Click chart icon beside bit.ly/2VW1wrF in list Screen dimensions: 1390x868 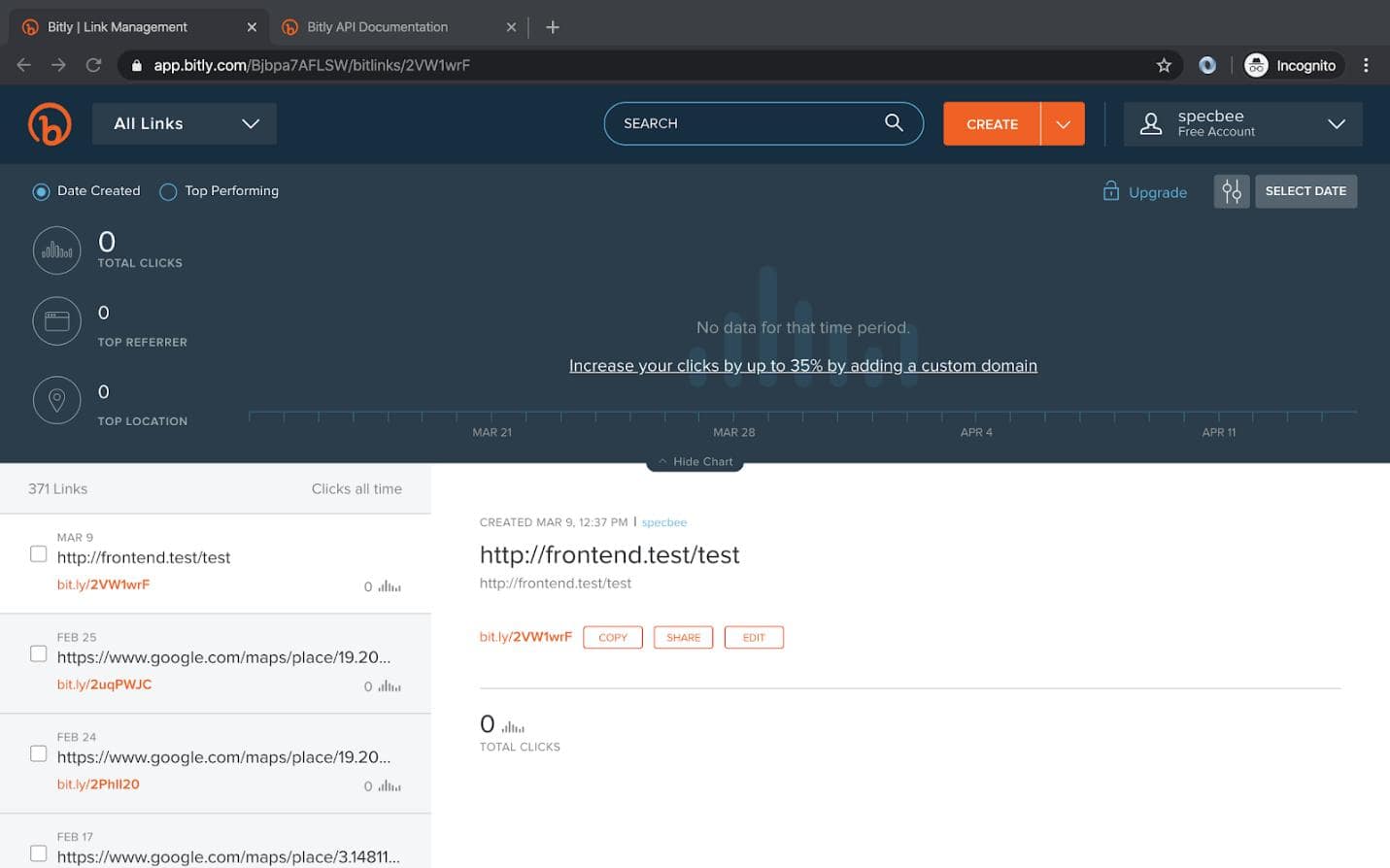pyautogui.click(x=390, y=586)
